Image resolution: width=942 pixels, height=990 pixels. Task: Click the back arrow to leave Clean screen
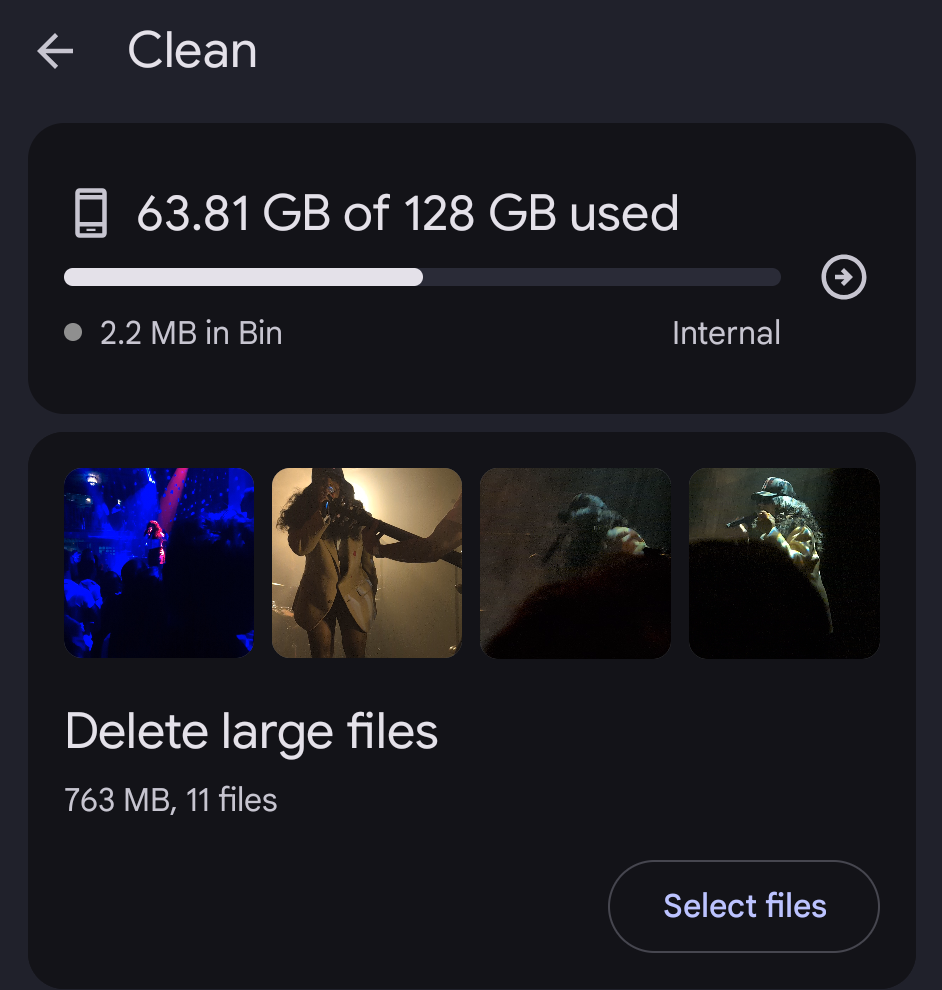55,51
